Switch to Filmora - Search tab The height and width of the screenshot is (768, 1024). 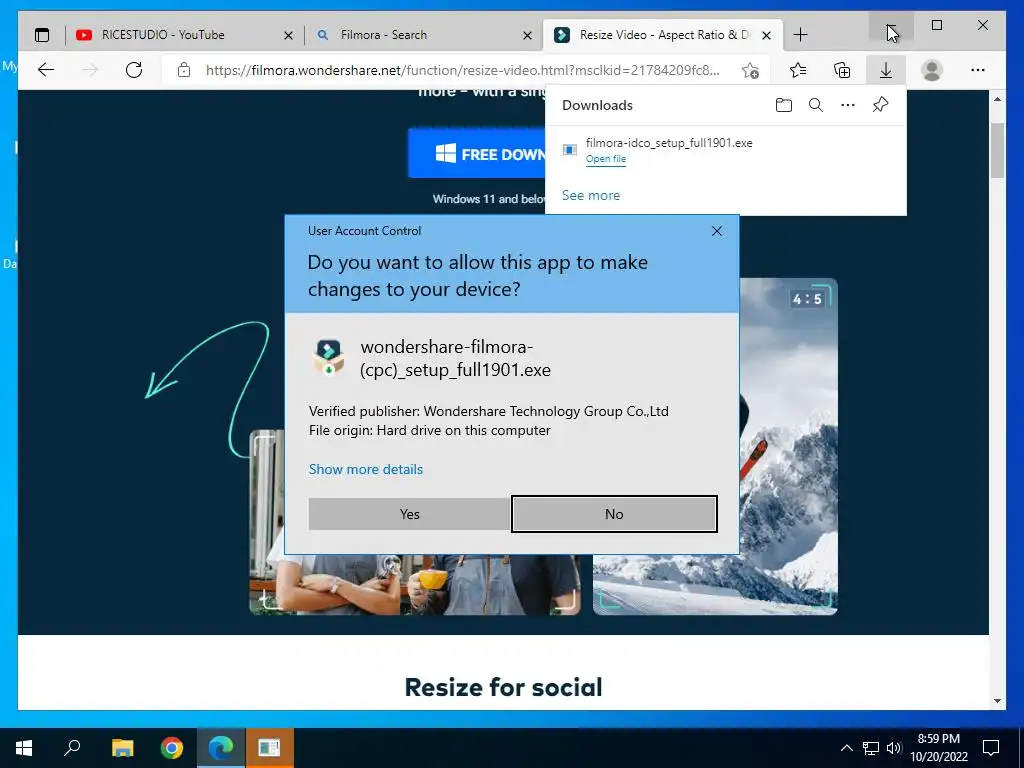[422, 35]
